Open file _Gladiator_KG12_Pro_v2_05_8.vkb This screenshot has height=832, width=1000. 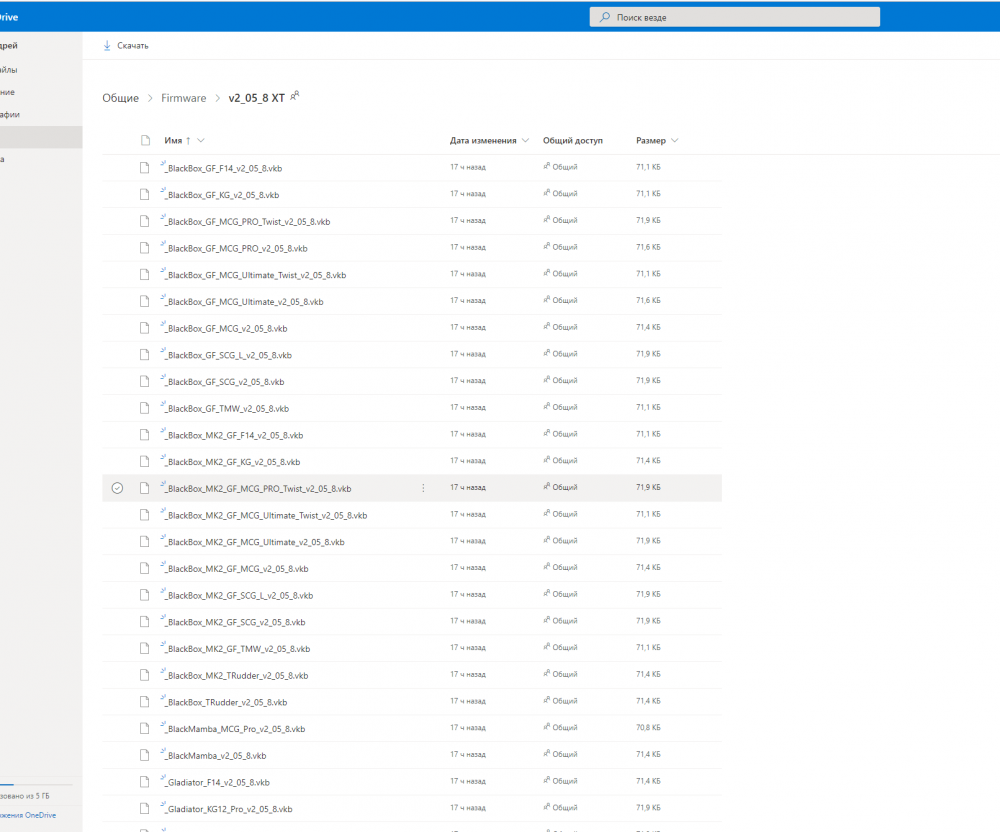[228, 810]
